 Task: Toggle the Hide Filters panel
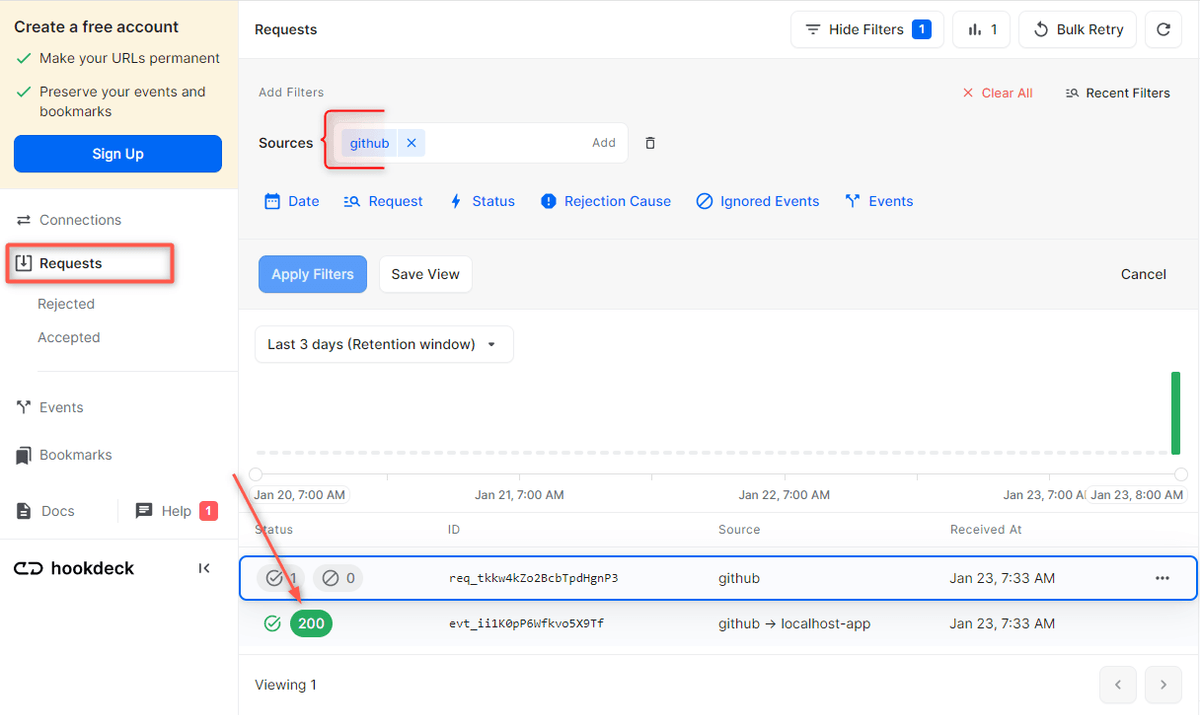click(x=867, y=29)
